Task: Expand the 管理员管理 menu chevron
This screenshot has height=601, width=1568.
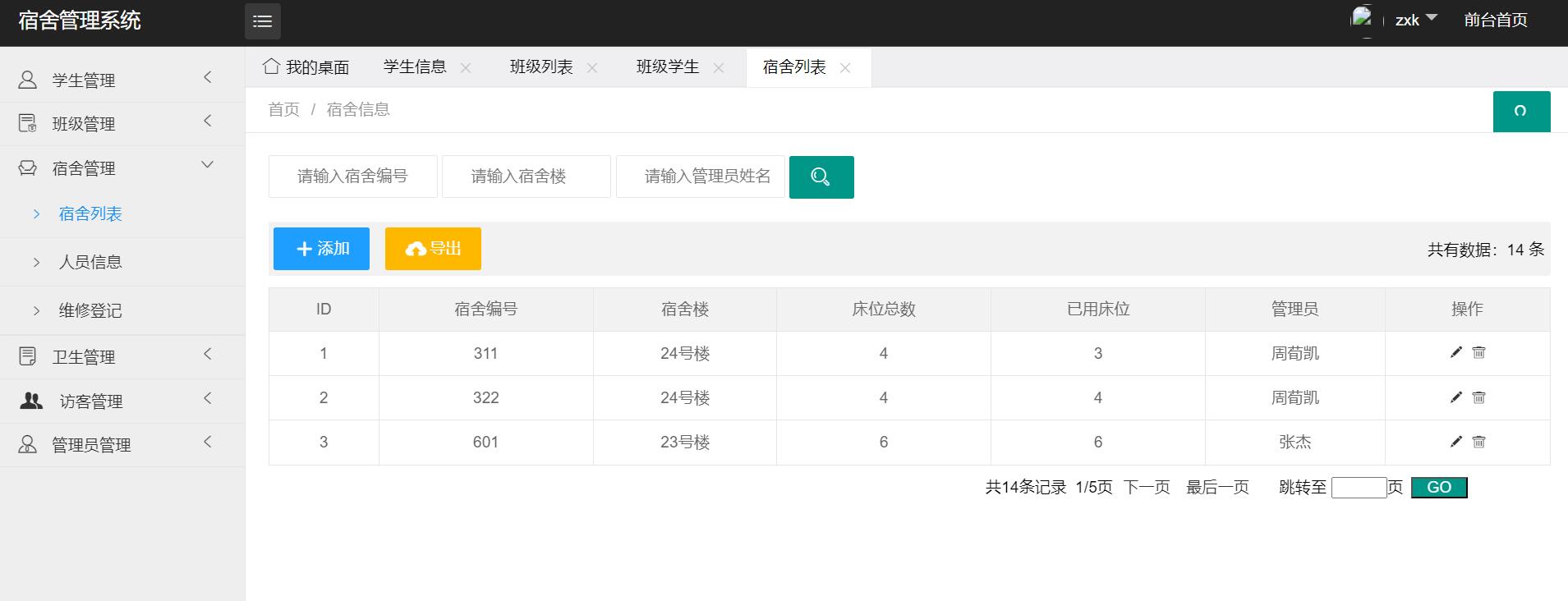Action: (x=208, y=442)
